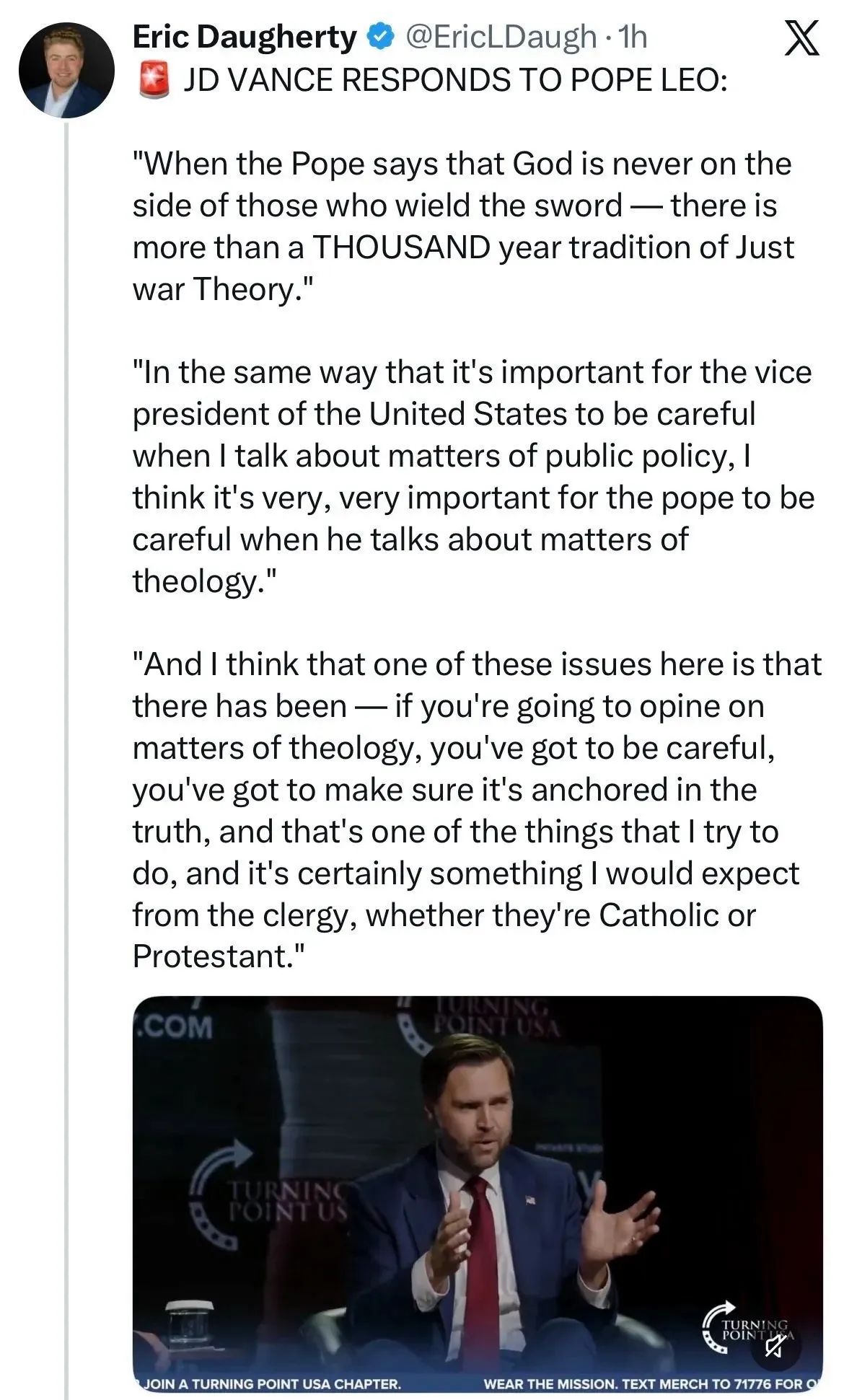Click the "WEAR THE MISSION" ticker text

[x=649, y=1384]
